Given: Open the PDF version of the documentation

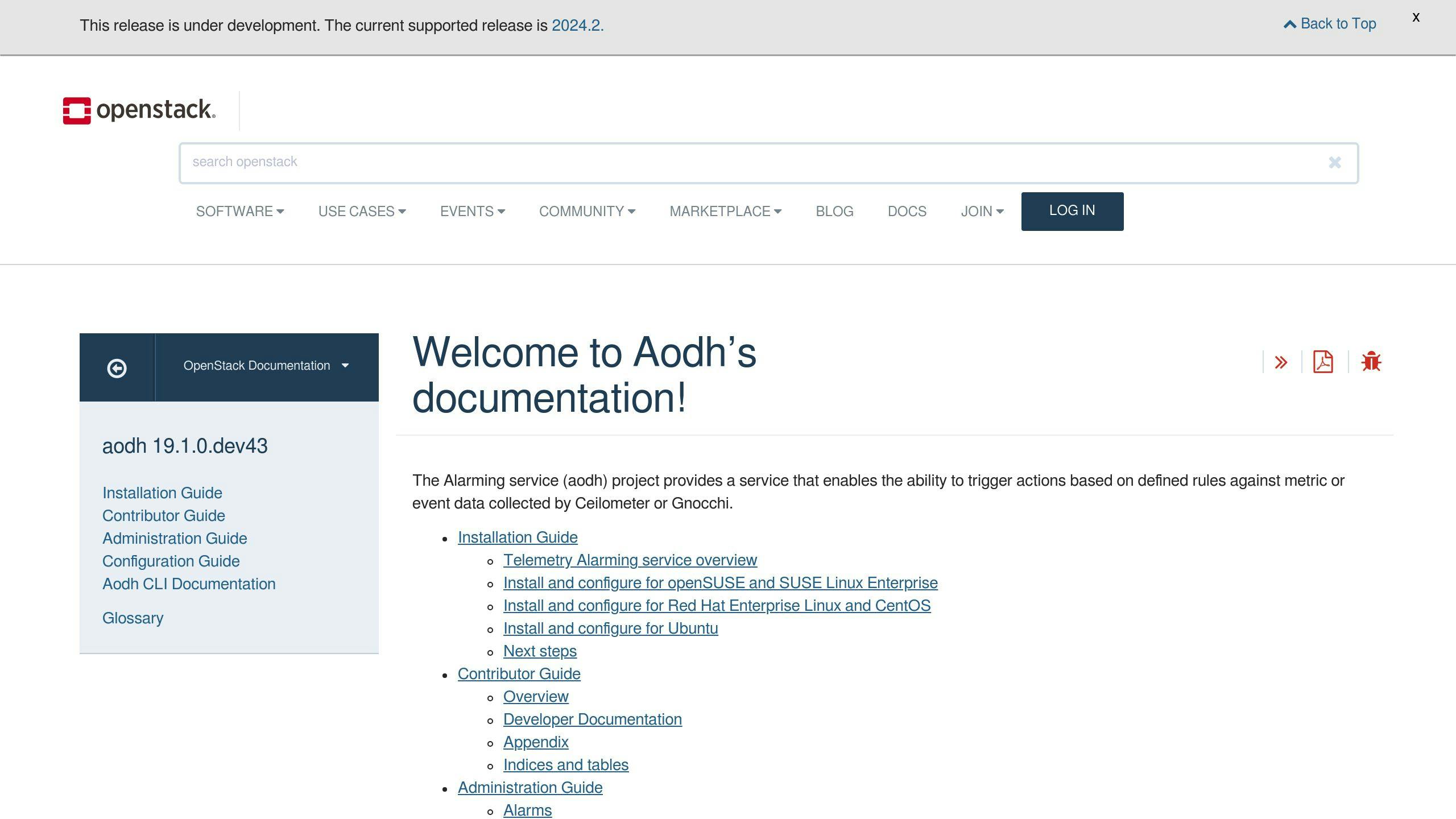Looking at the screenshot, I should 1323,362.
